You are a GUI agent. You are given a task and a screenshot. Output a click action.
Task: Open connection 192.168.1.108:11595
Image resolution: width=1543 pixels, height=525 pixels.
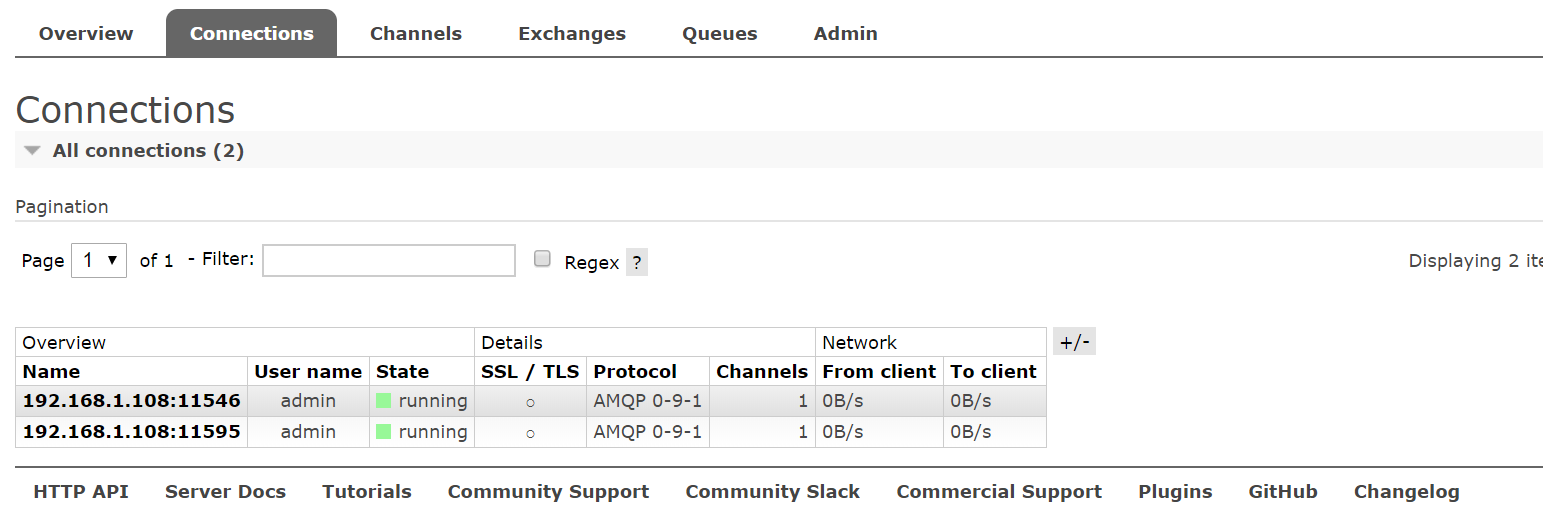[x=131, y=432]
